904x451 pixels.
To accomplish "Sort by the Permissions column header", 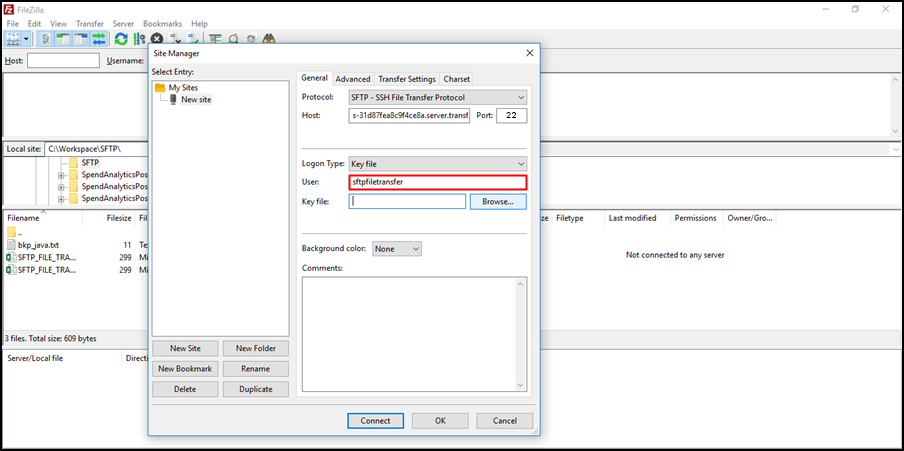I will [696, 218].
